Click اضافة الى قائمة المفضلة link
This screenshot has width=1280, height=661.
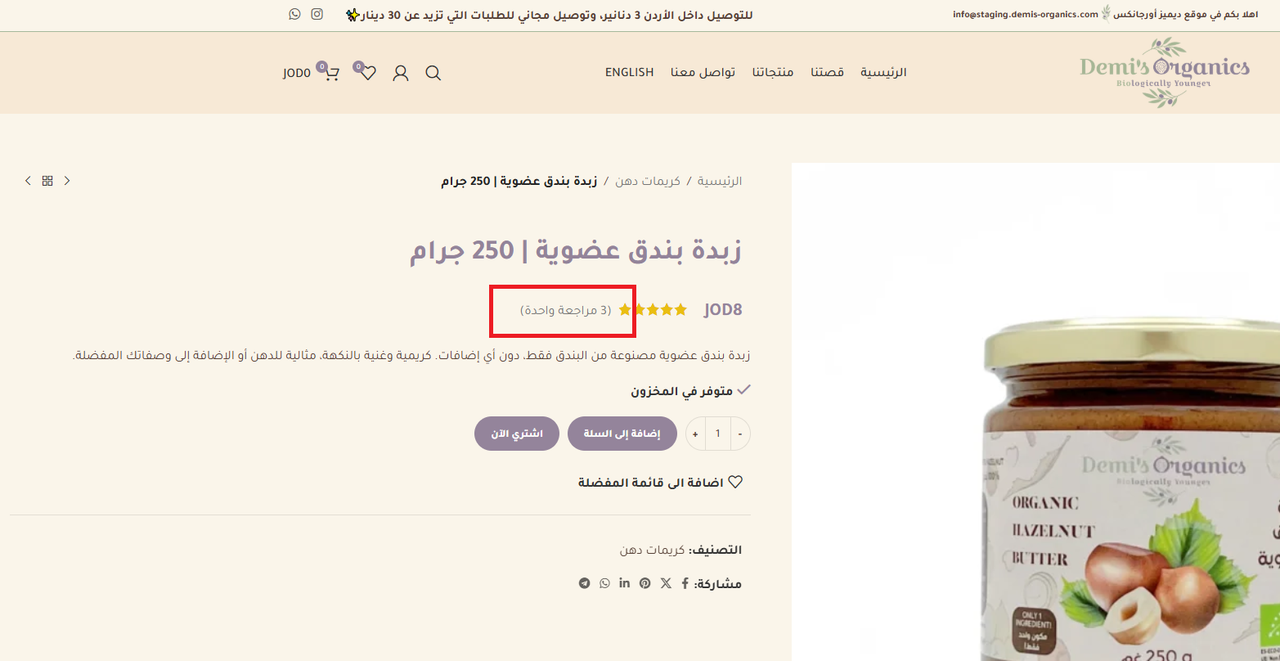[x=660, y=482]
